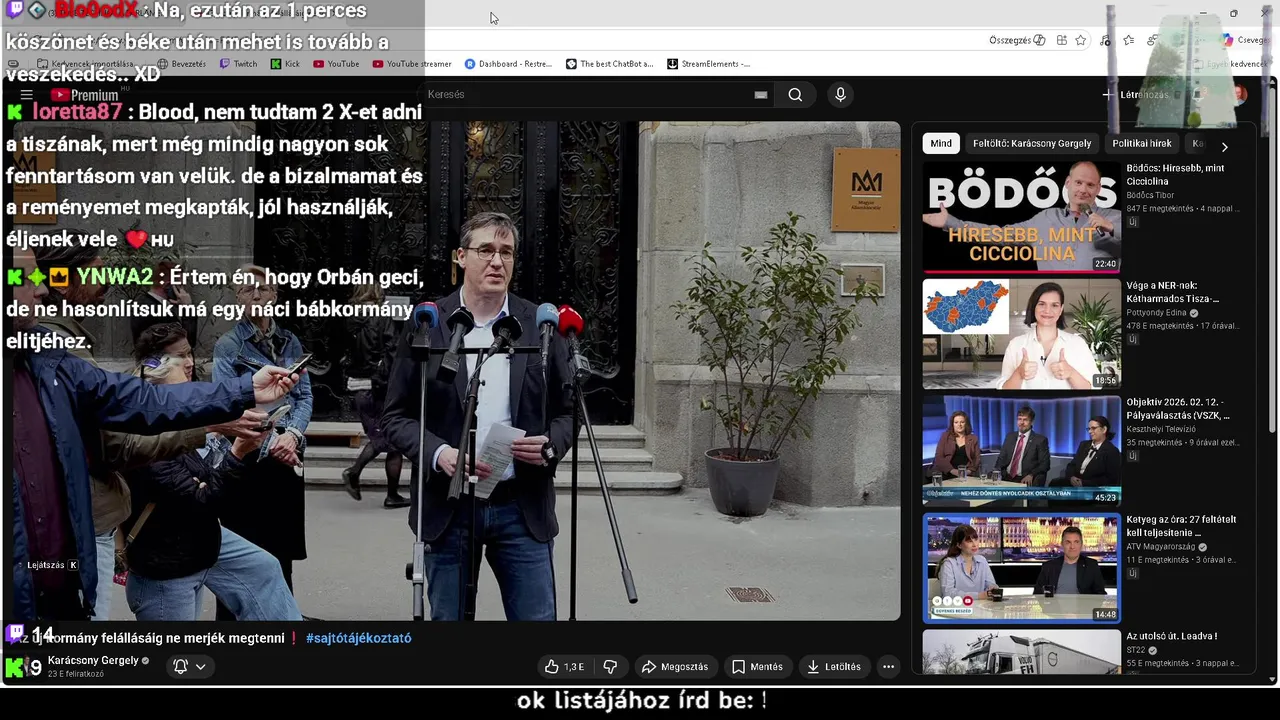Click the Megosztás share button

pos(675,667)
